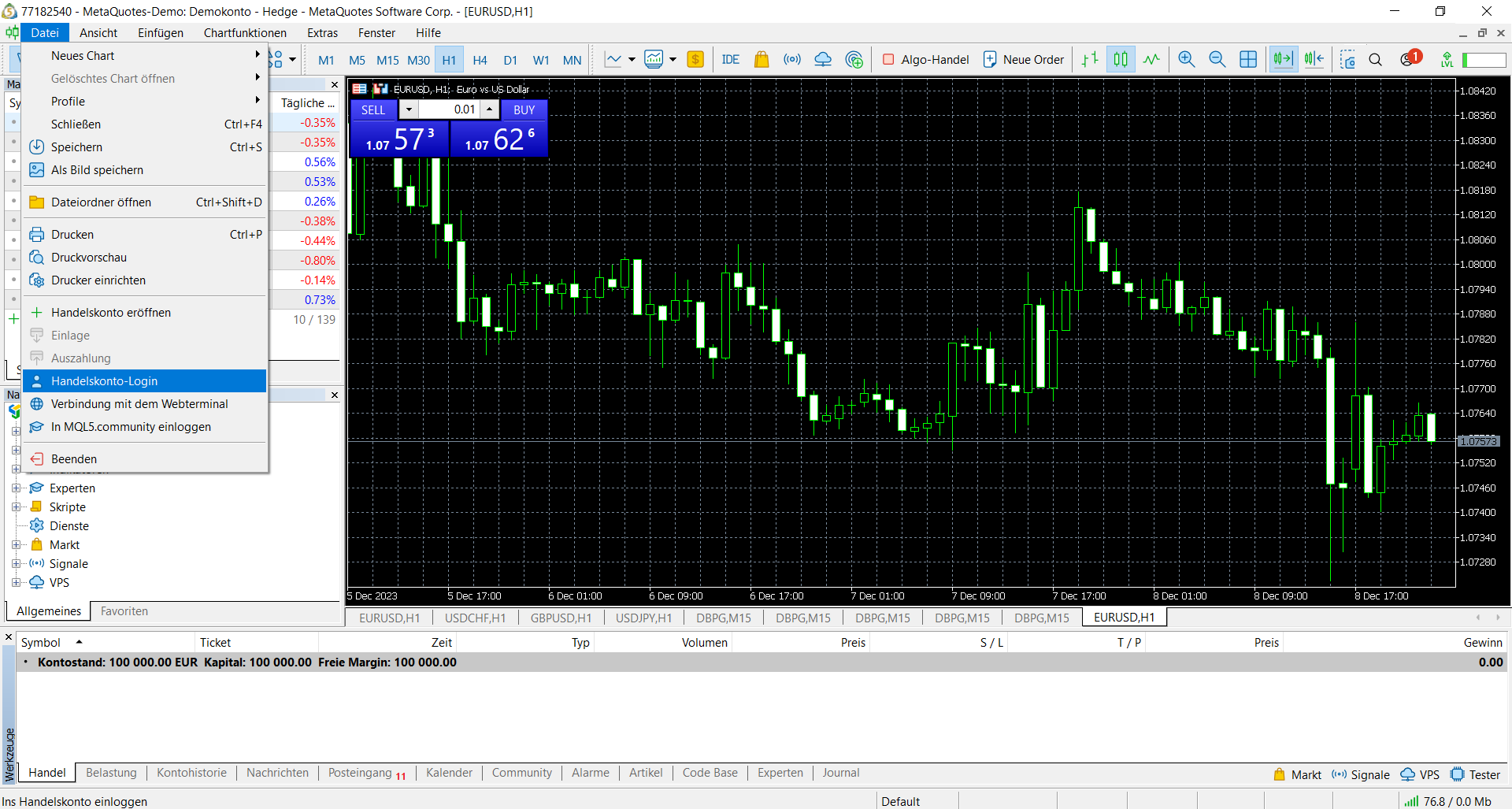Click the green LVL toolbar icon

tap(1447, 60)
